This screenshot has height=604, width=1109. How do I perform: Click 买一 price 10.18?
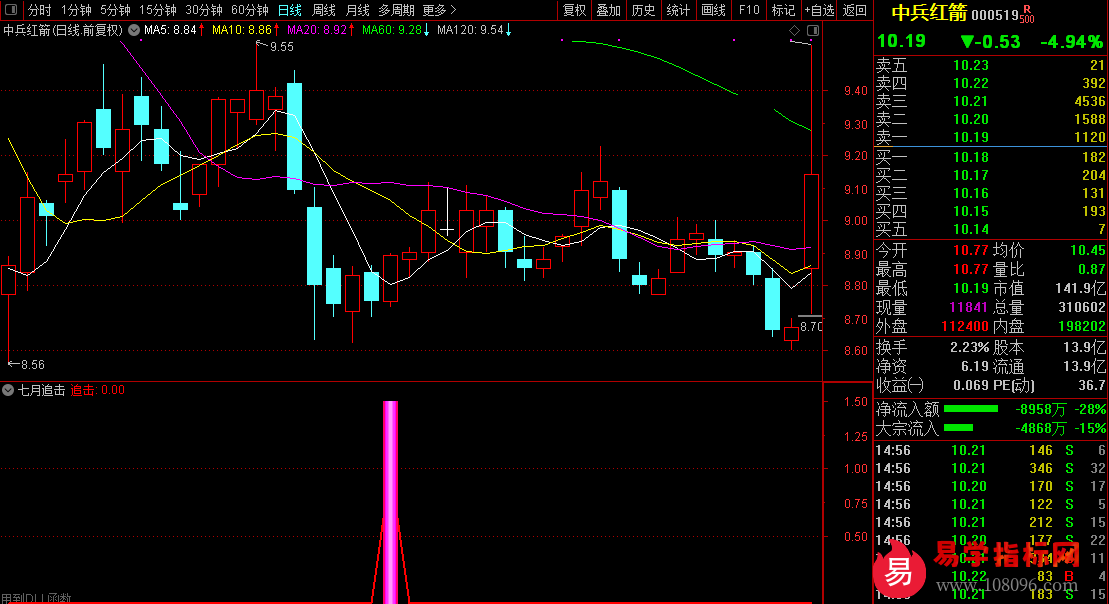click(970, 157)
